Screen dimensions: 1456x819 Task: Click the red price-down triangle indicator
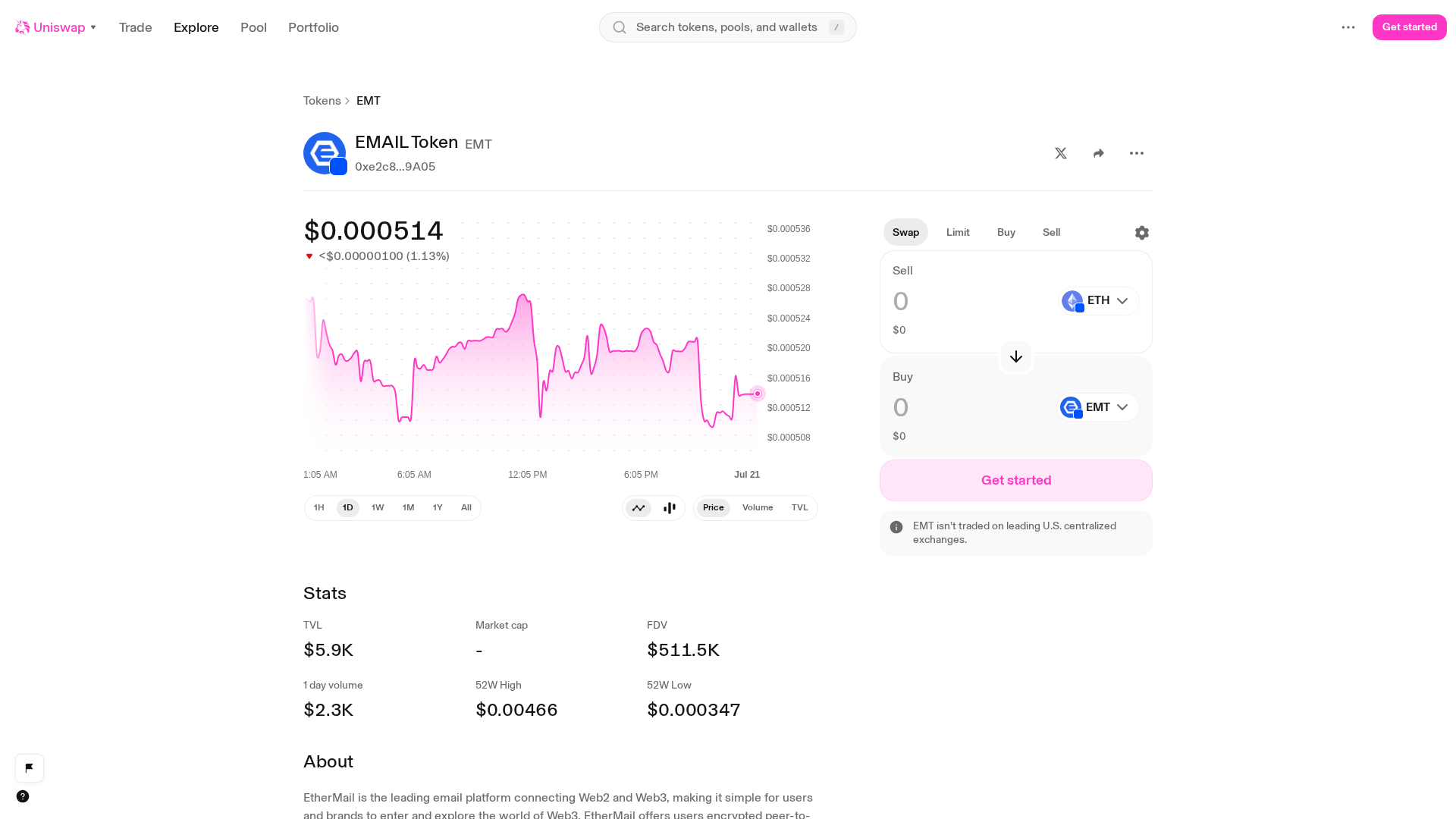point(309,256)
